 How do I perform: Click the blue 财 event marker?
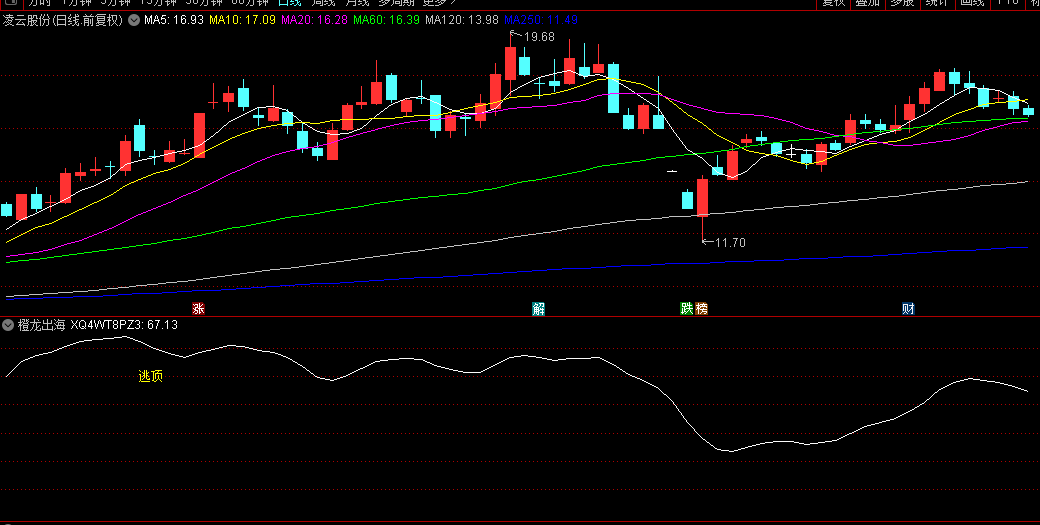(x=908, y=308)
